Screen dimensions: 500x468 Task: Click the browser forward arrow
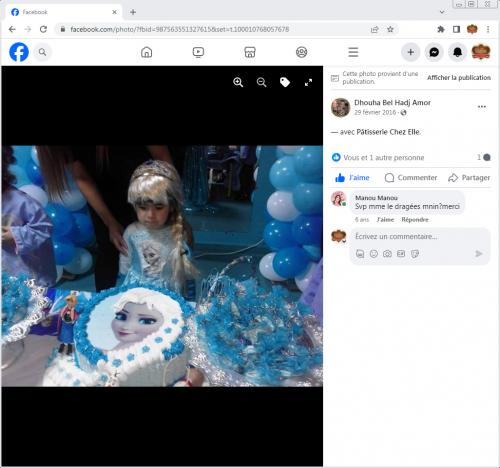(x=28, y=29)
